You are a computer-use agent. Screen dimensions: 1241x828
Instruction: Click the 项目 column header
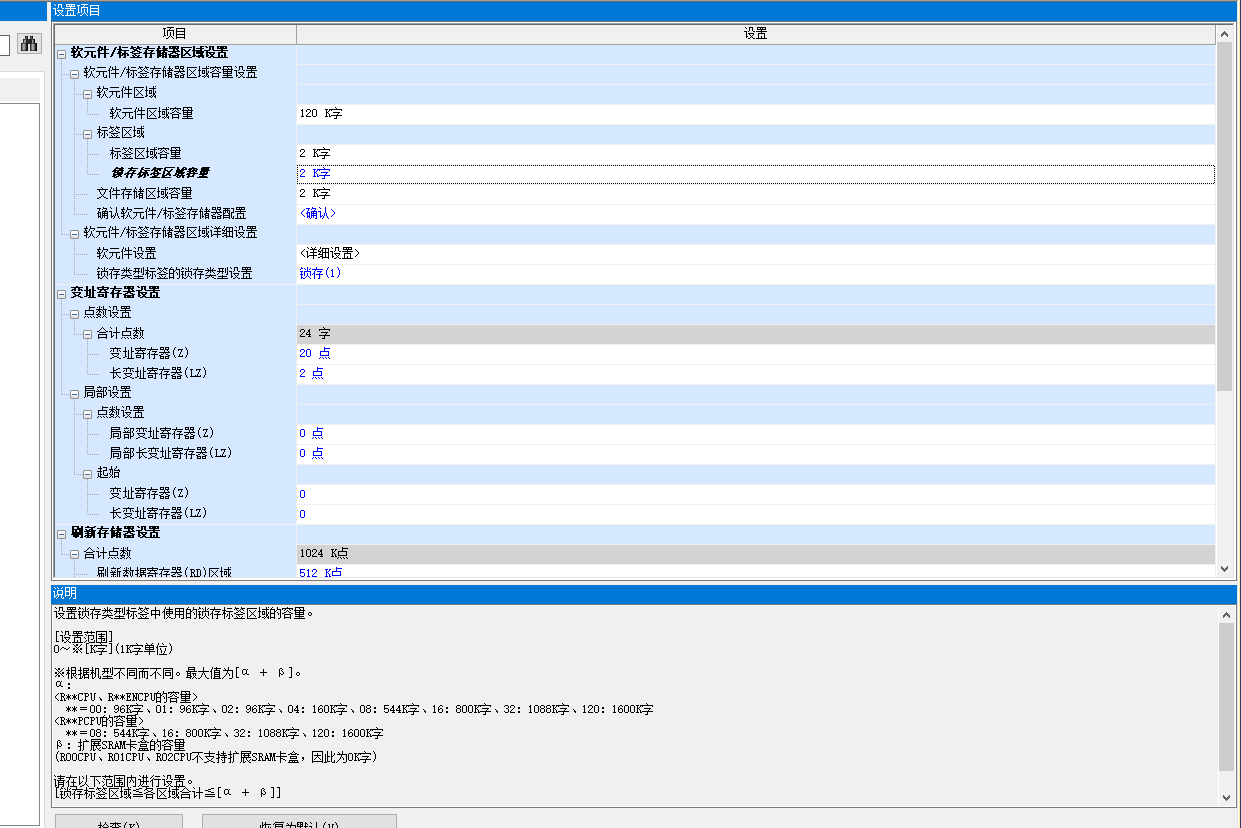coord(175,34)
